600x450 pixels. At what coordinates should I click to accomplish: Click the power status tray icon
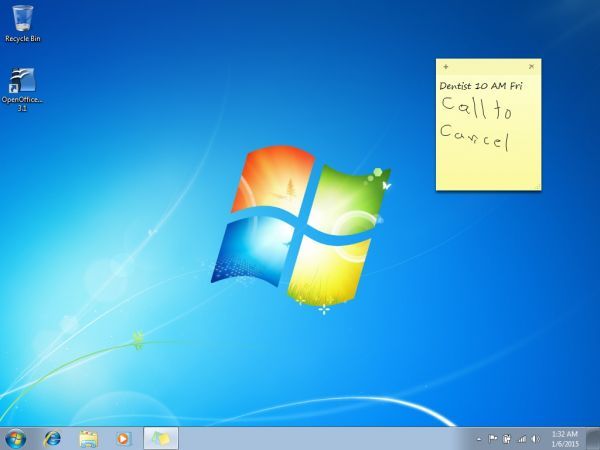pyautogui.click(x=507, y=439)
